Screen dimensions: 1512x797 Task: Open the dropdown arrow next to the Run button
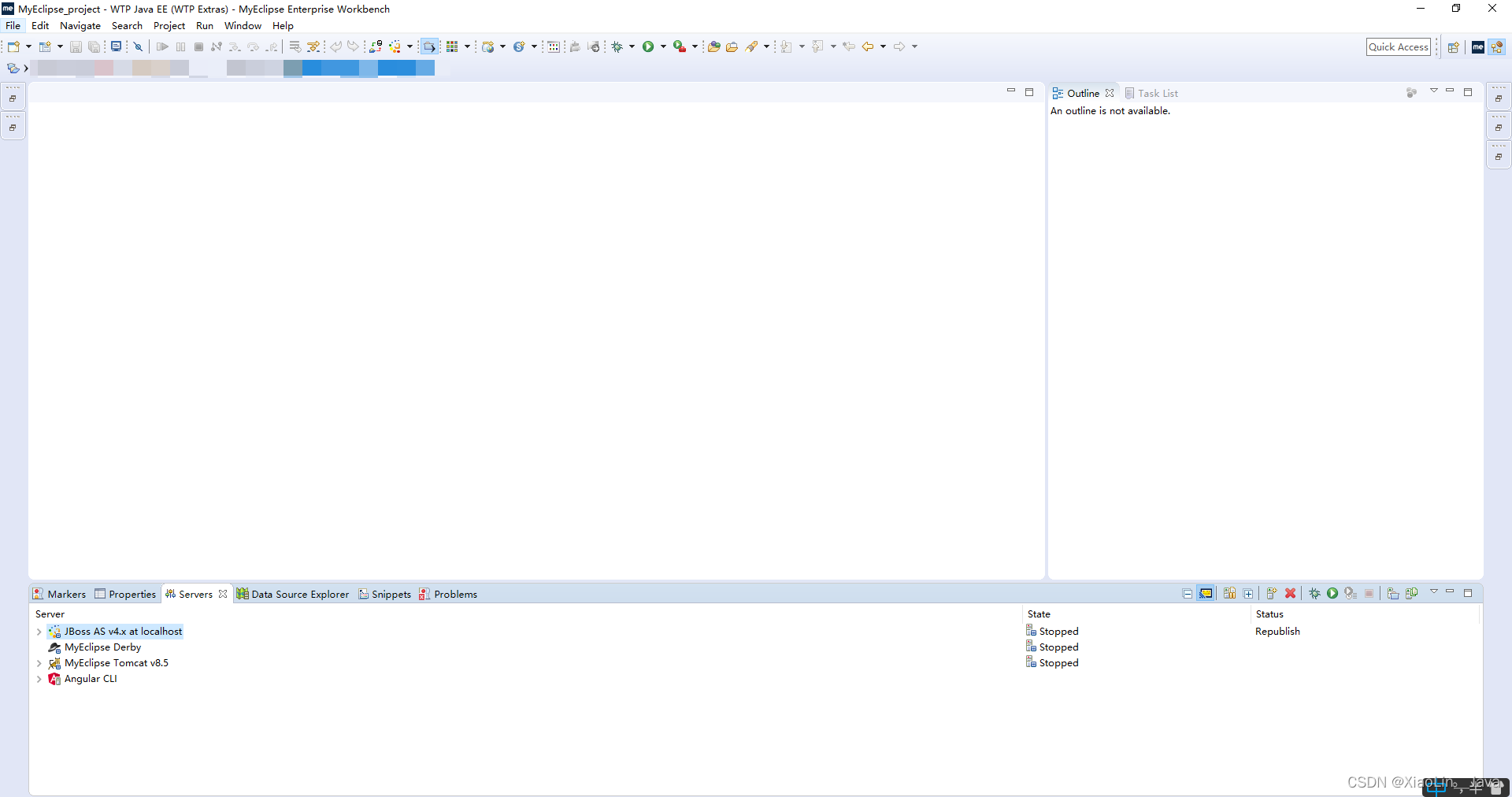(663, 46)
